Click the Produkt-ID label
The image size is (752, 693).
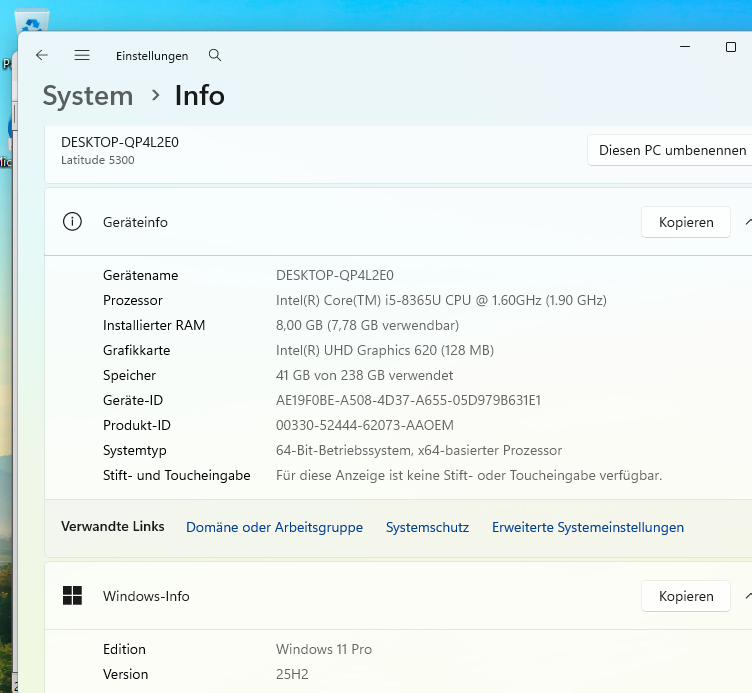(137, 425)
